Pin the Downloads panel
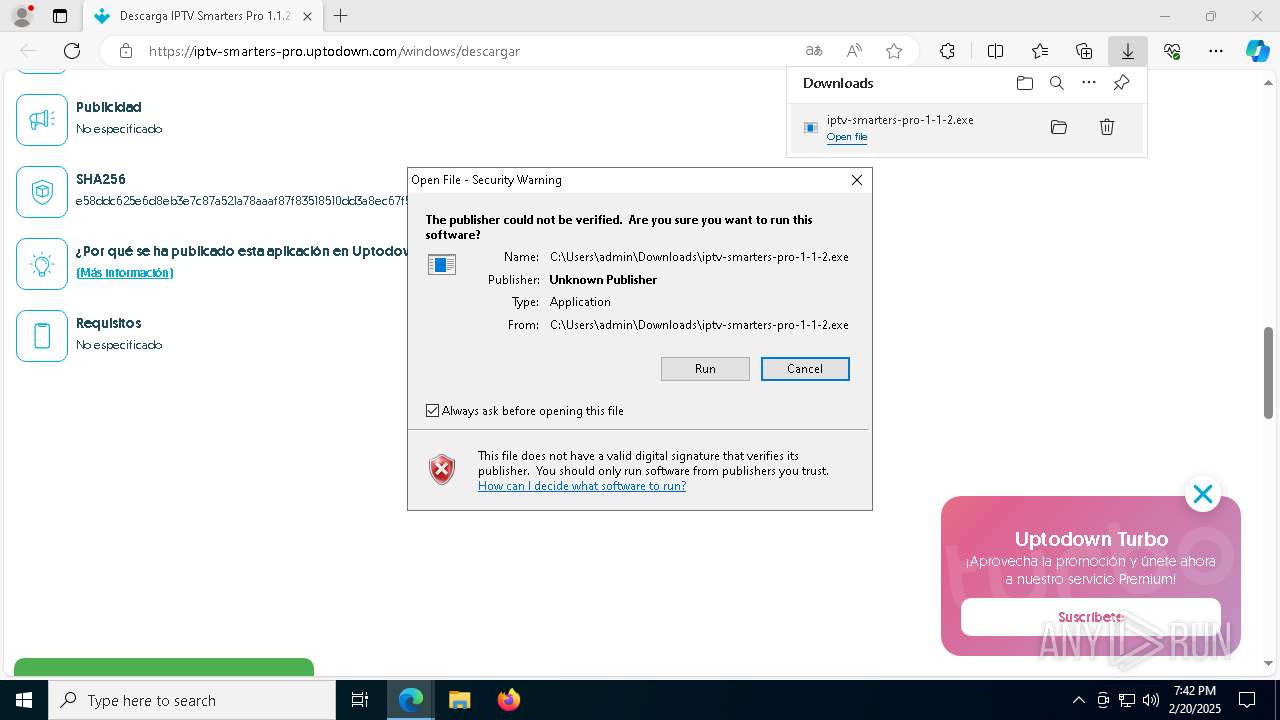Image resolution: width=1280 pixels, height=720 pixels. click(1121, 83)
